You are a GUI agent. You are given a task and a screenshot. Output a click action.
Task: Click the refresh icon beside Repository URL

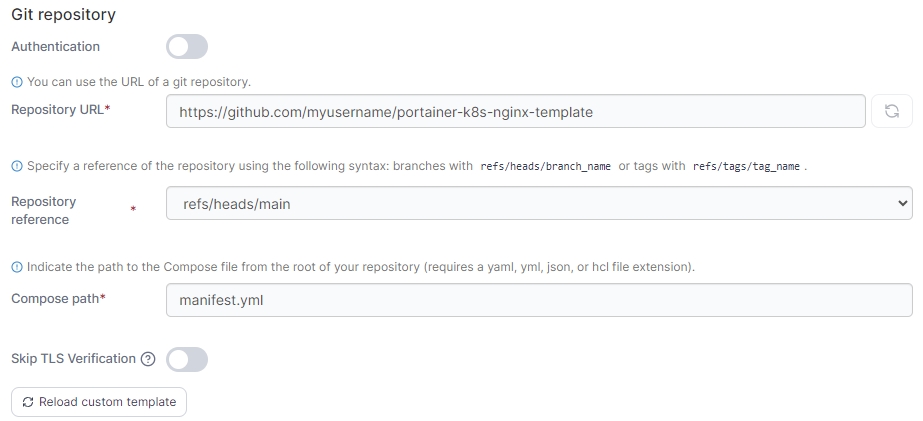click(x=892, y=112)
